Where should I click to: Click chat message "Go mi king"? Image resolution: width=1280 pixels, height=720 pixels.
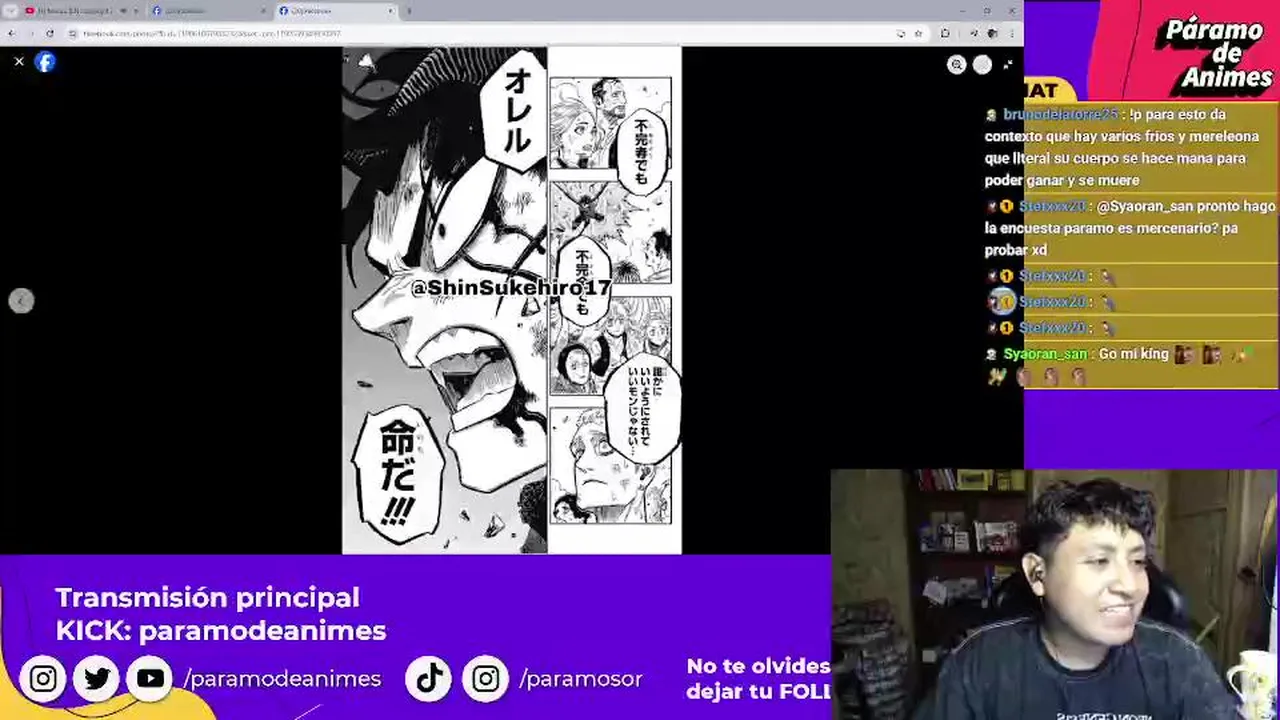pos(1134,354)
